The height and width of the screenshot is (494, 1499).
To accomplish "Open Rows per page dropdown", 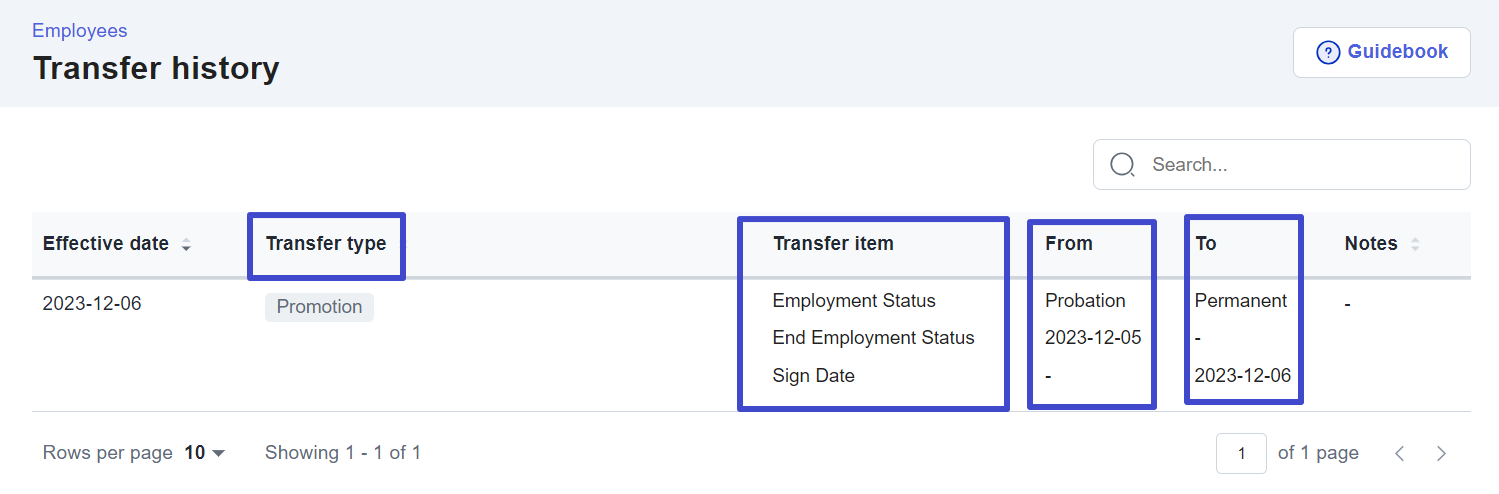I will pyautogui.click(x=205, y=453).
